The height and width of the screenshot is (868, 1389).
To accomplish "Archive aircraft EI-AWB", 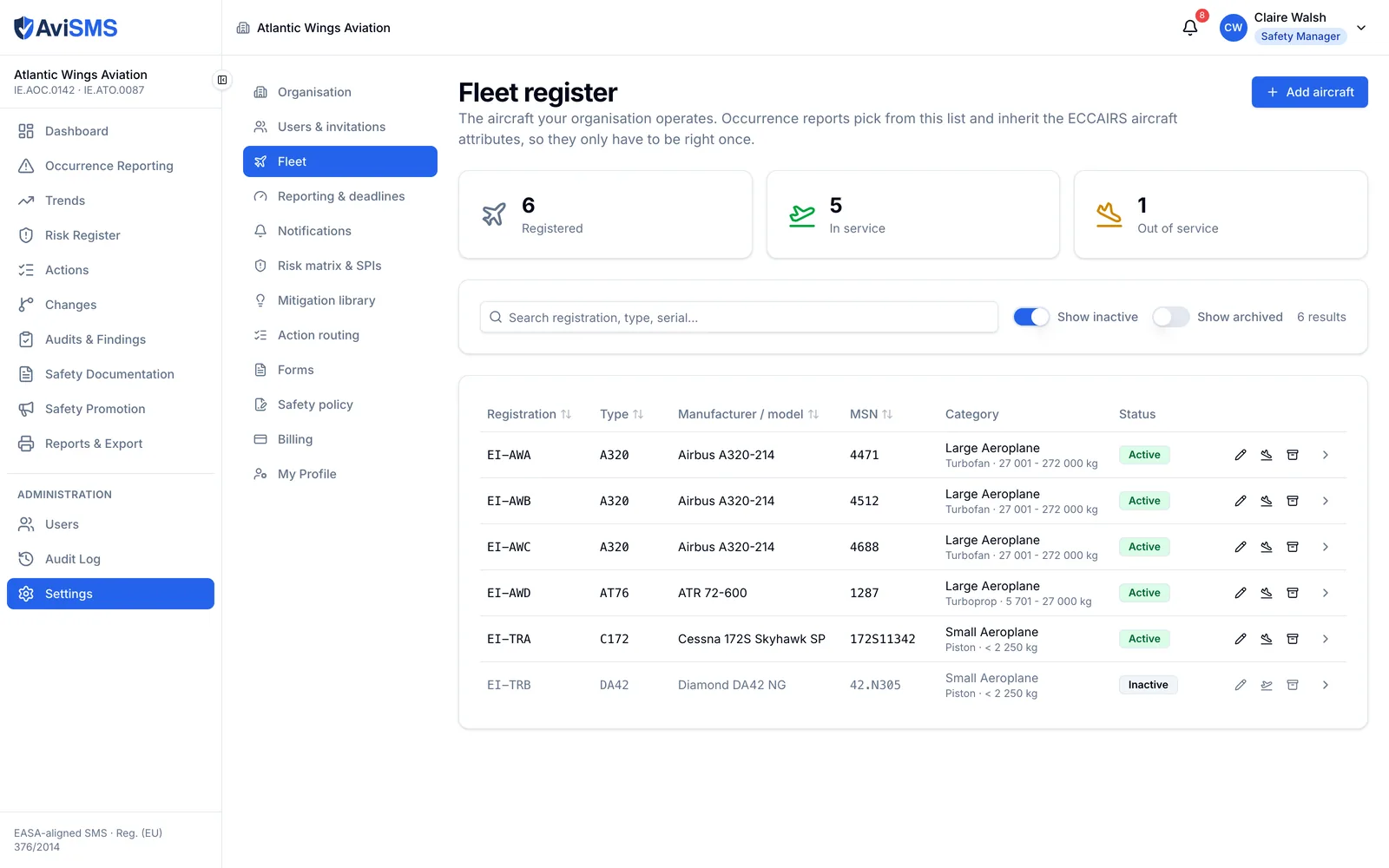I will pos(1293,501).
